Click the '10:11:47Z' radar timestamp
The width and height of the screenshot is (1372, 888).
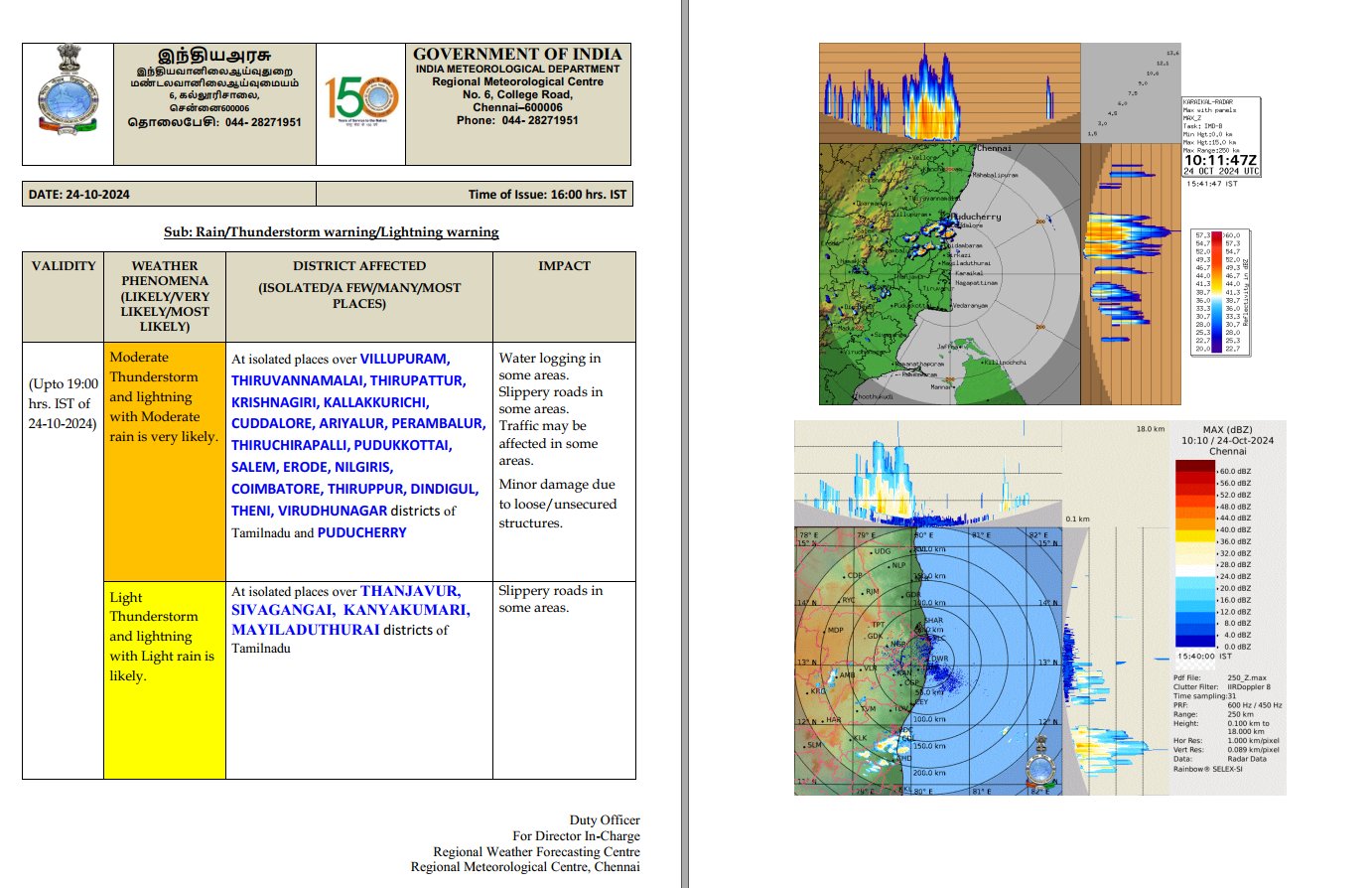pos(1221,160)
